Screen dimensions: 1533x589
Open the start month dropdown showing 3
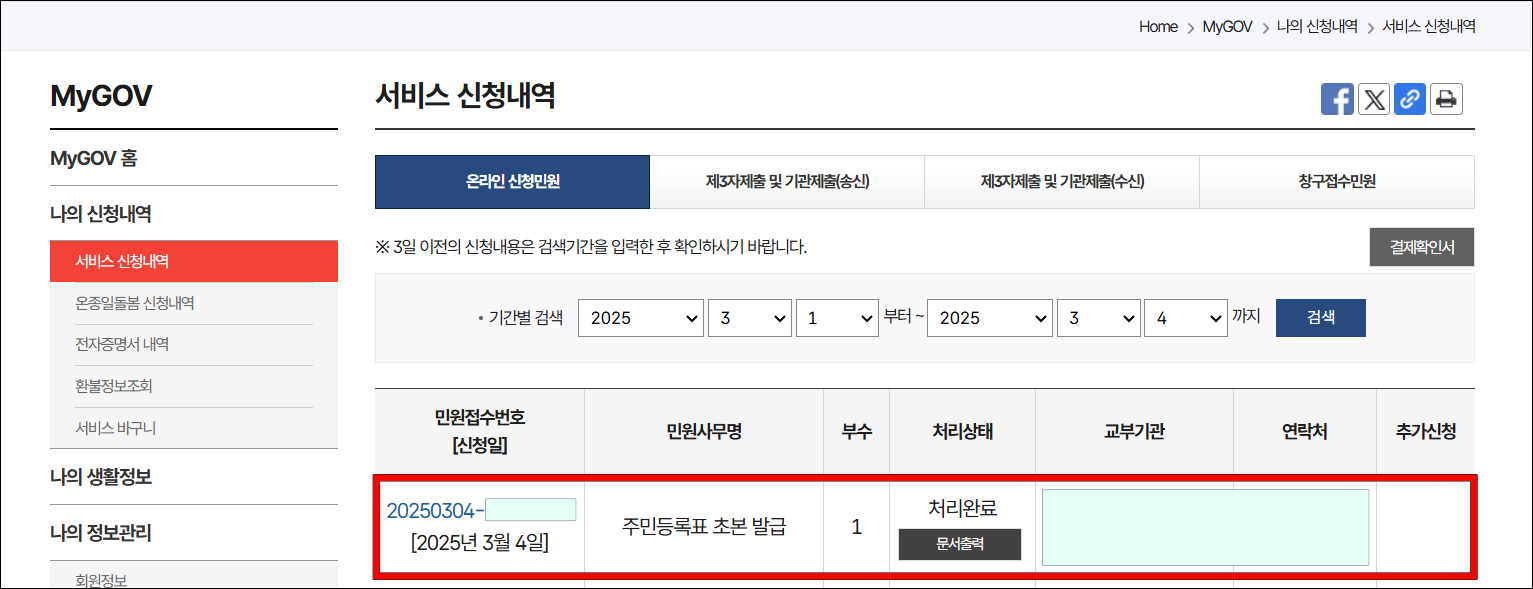click(750, 317)
